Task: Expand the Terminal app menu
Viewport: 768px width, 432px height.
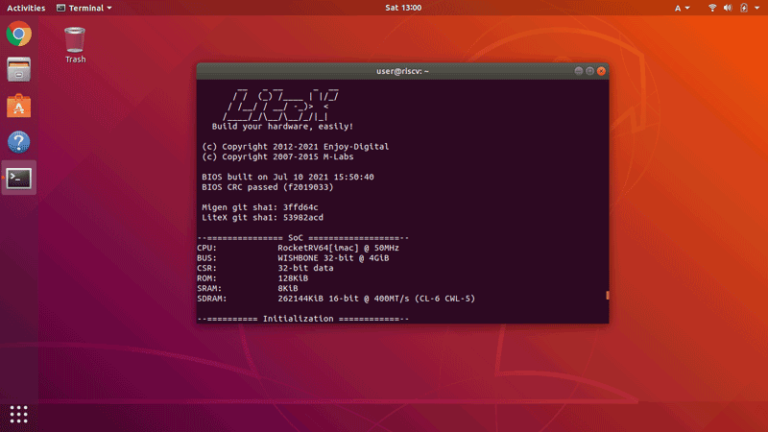Action: [x=85, y=7]
